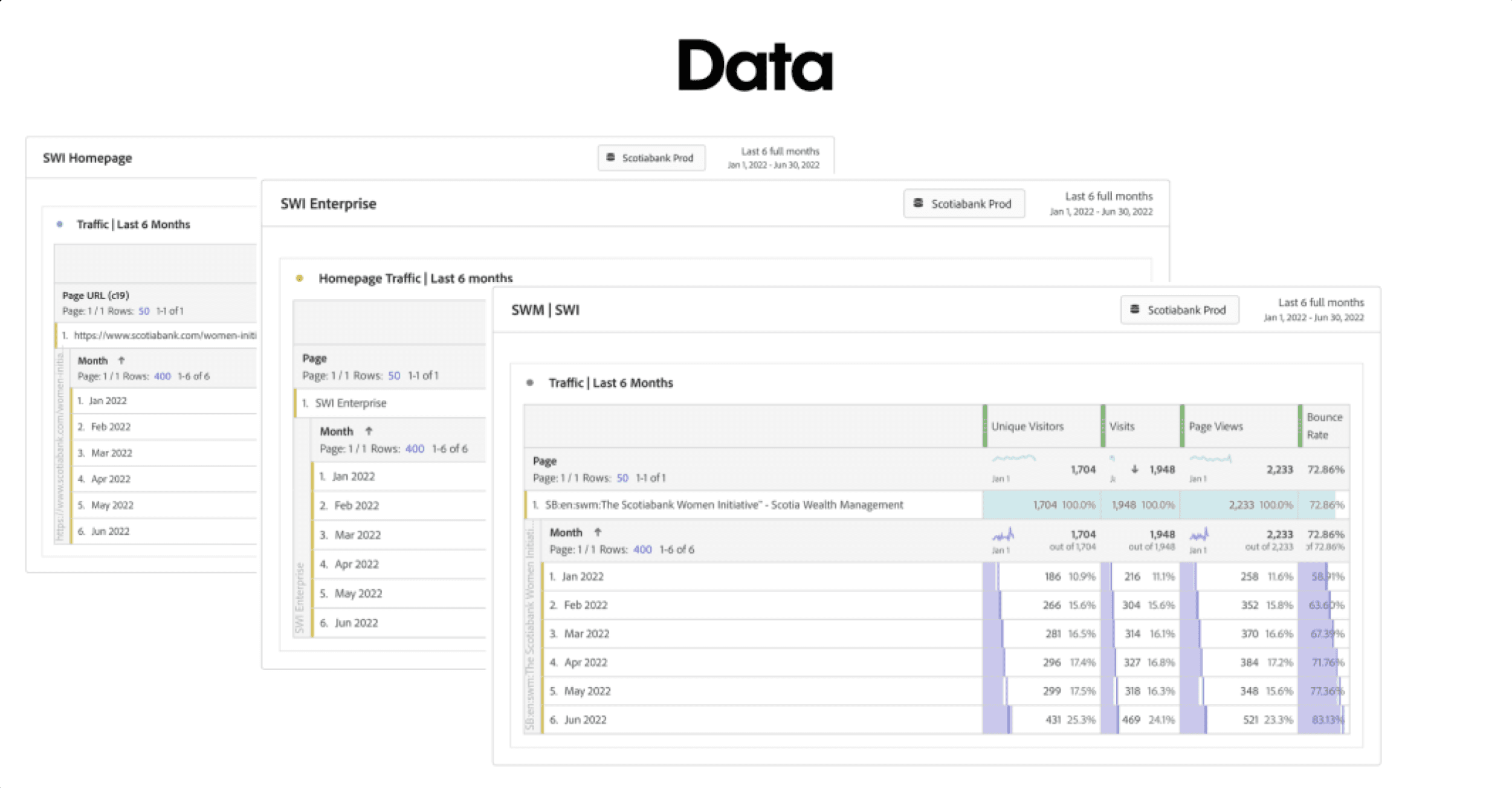Click the database icon in SWI Enterprise header
The image size is (1512, 788).
click(917, 203)
